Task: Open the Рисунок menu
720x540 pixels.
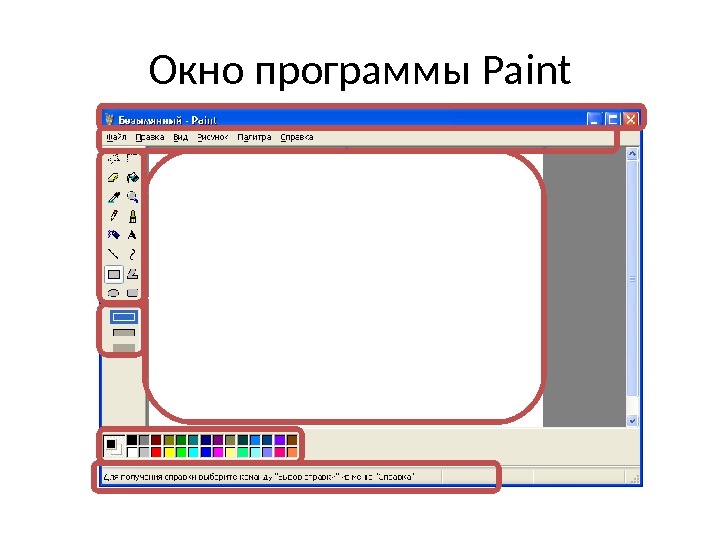Action: click(213, 137)
